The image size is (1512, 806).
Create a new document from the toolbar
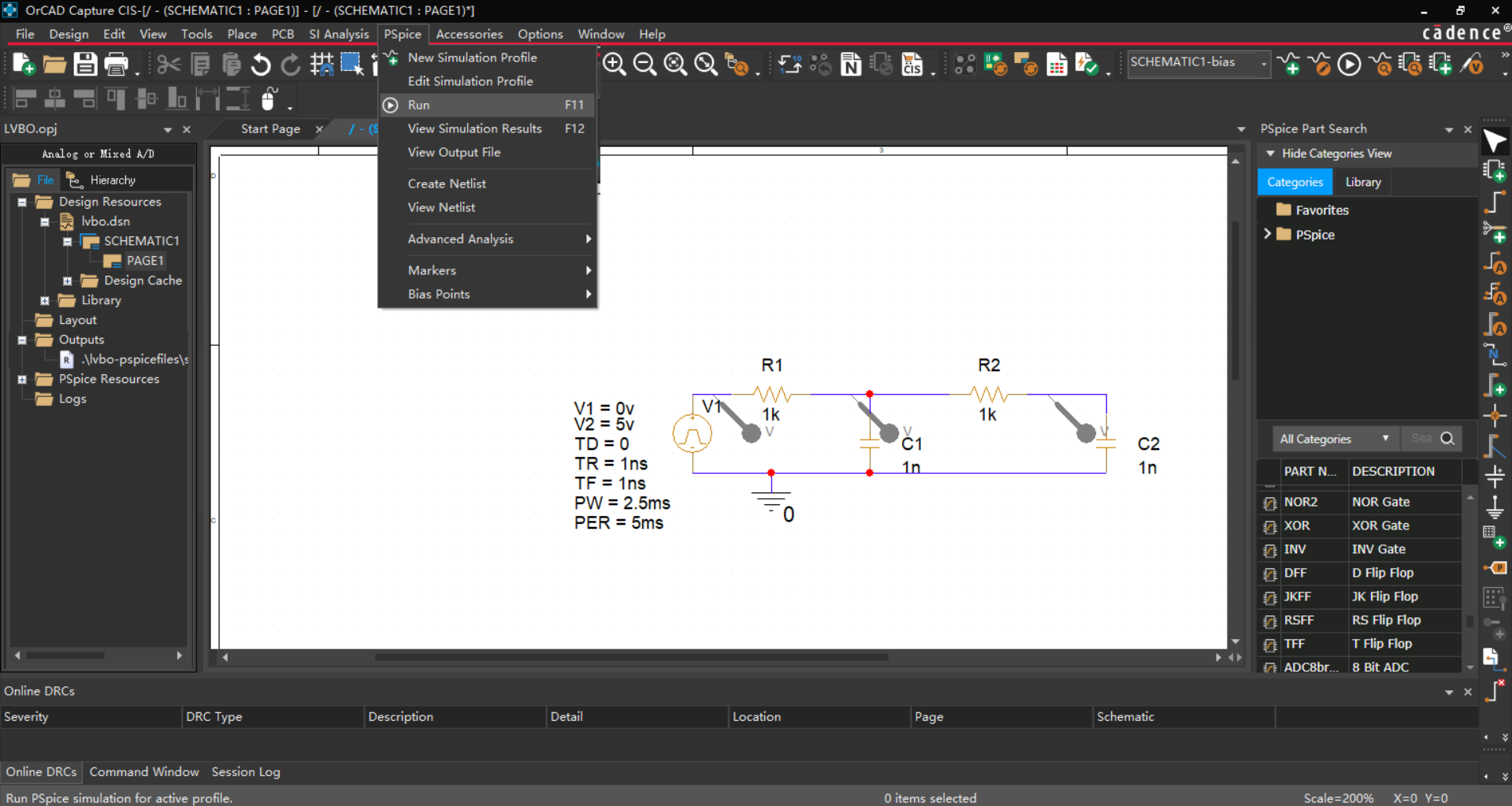point(24,64)
